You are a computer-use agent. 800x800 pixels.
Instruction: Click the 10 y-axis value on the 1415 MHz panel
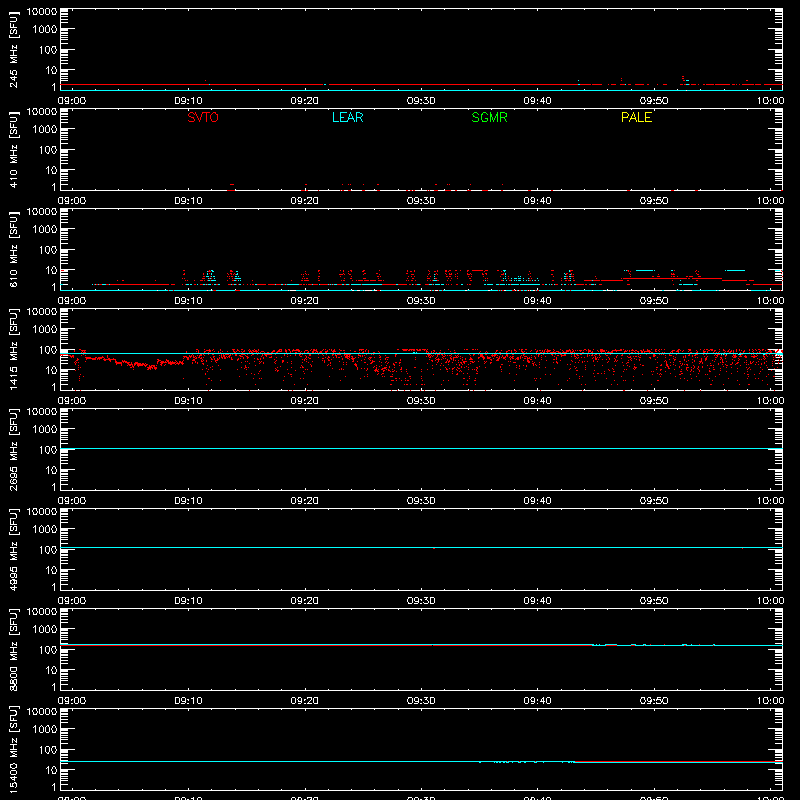[52, 370]
